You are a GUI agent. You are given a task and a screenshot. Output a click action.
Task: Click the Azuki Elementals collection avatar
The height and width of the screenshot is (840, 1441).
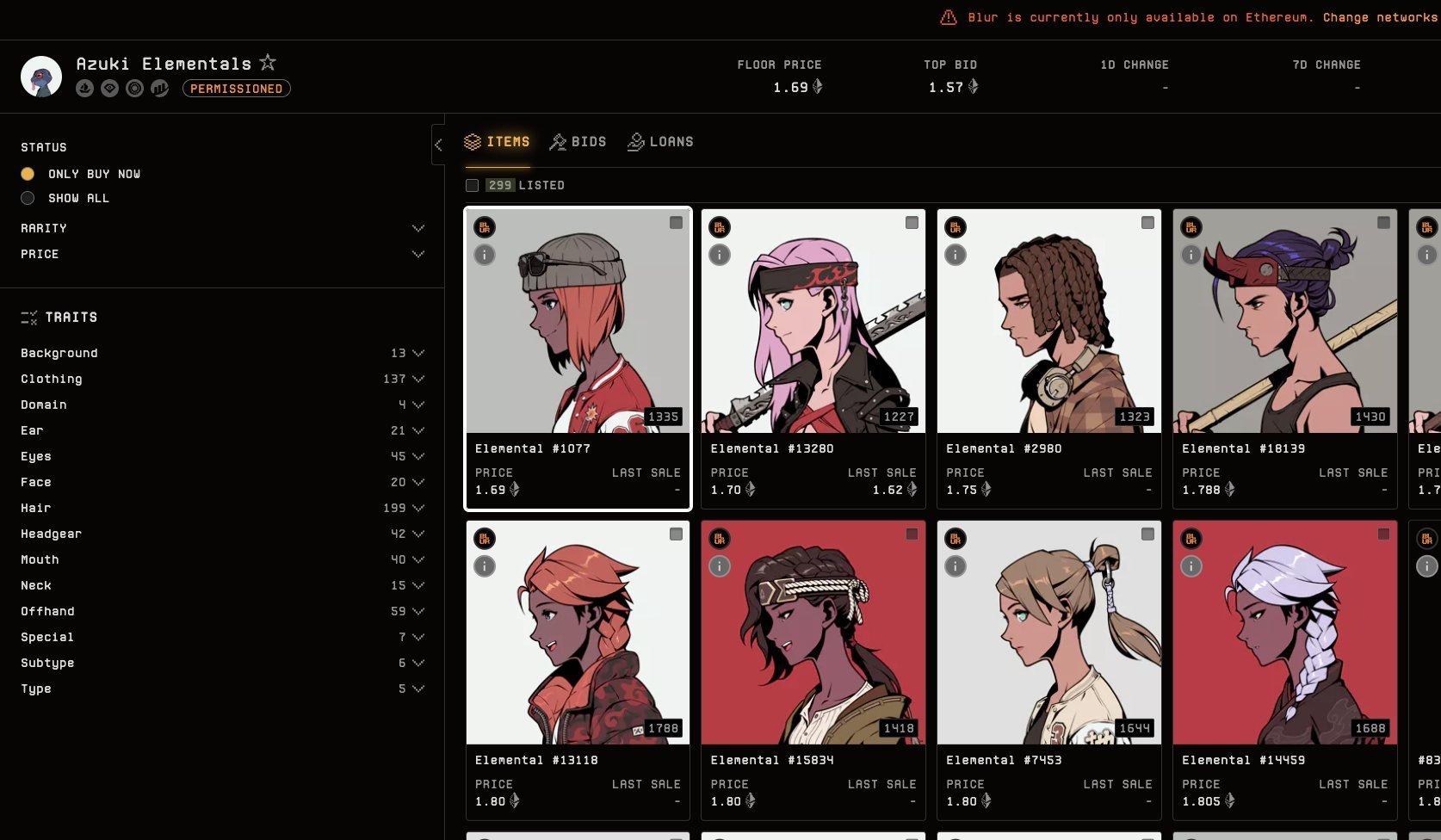click(41, 77)
